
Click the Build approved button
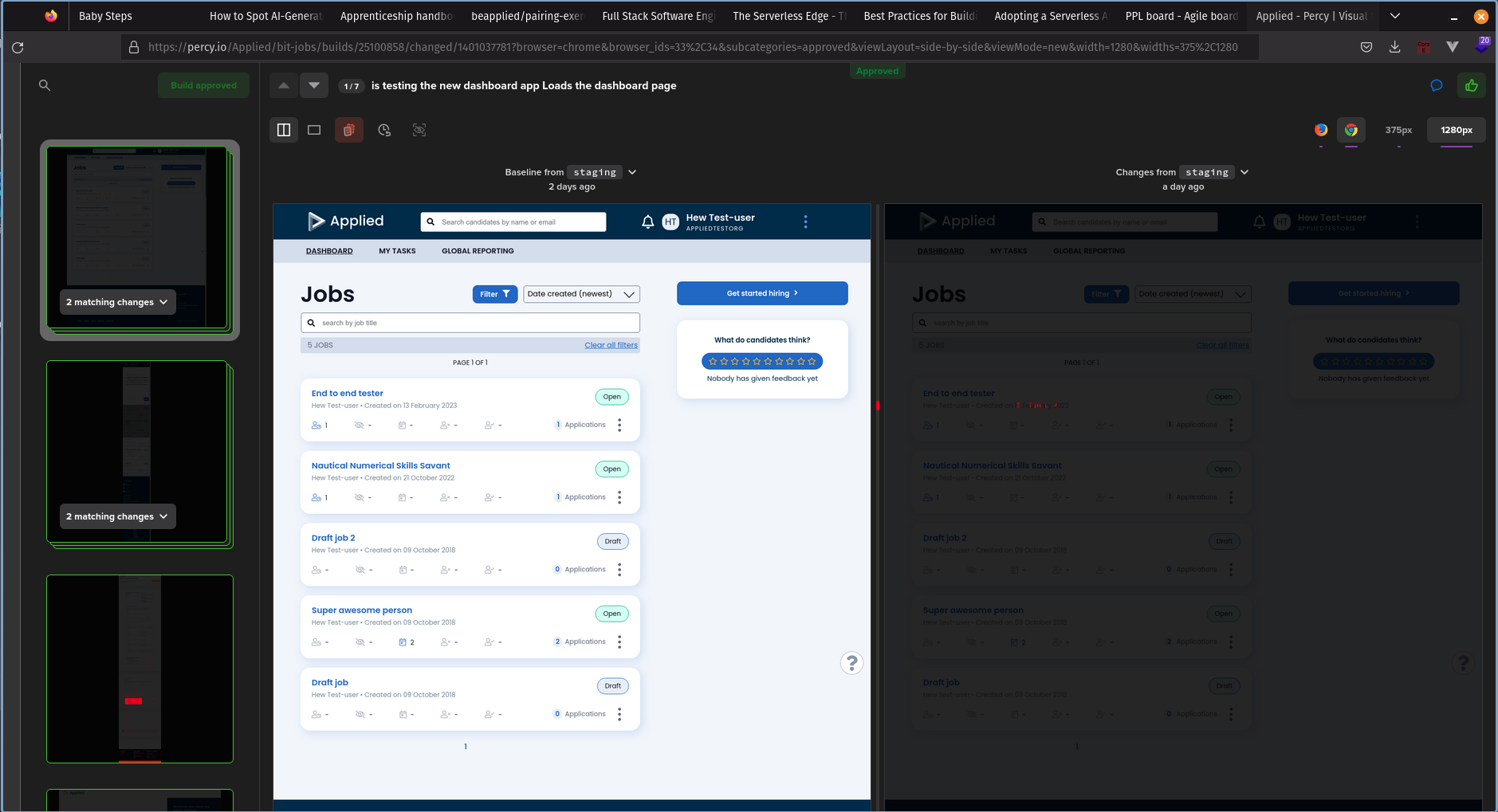click(203, 85)
